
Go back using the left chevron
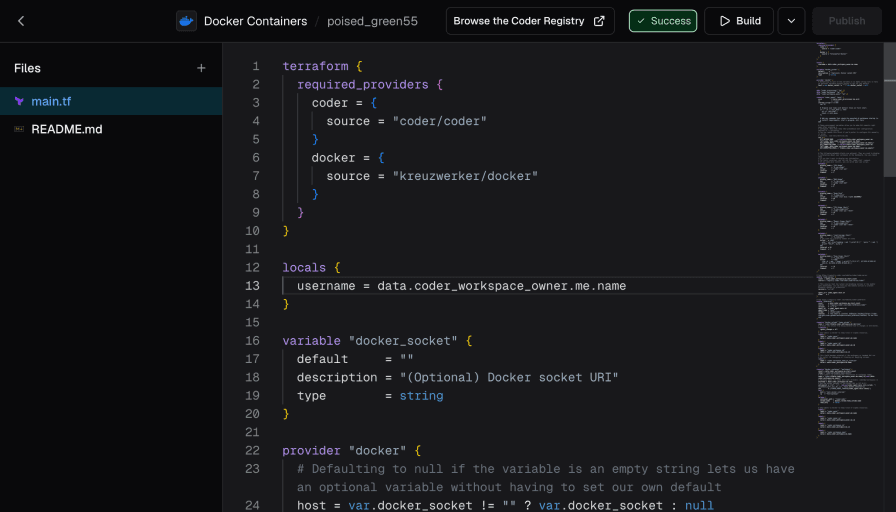click(21, 21)
